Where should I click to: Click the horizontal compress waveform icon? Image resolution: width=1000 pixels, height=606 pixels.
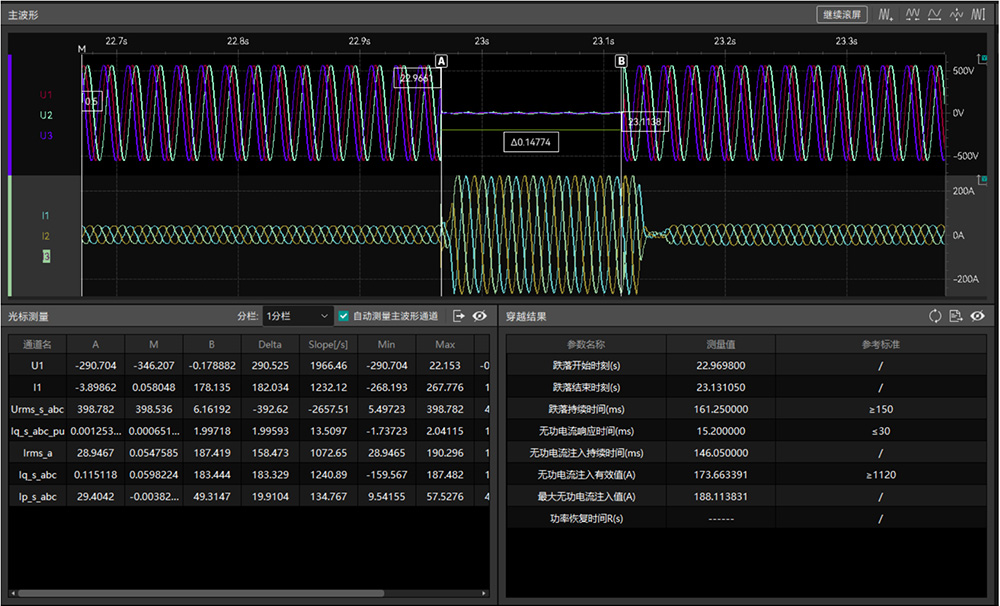coord(913,14)
